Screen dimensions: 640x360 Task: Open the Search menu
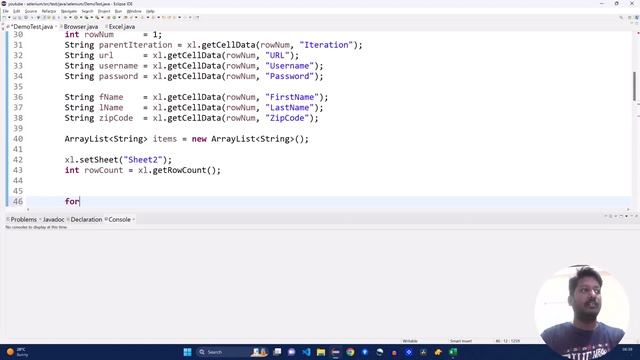[x=87, y=11]
